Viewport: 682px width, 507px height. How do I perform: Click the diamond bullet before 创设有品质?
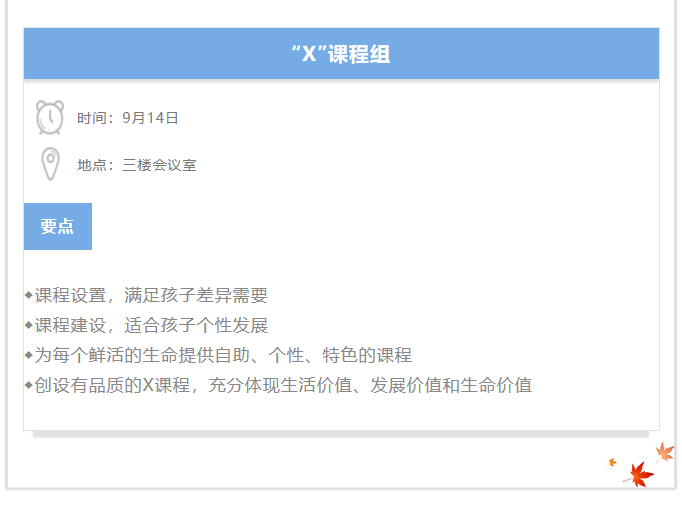(x=28, y=385)
